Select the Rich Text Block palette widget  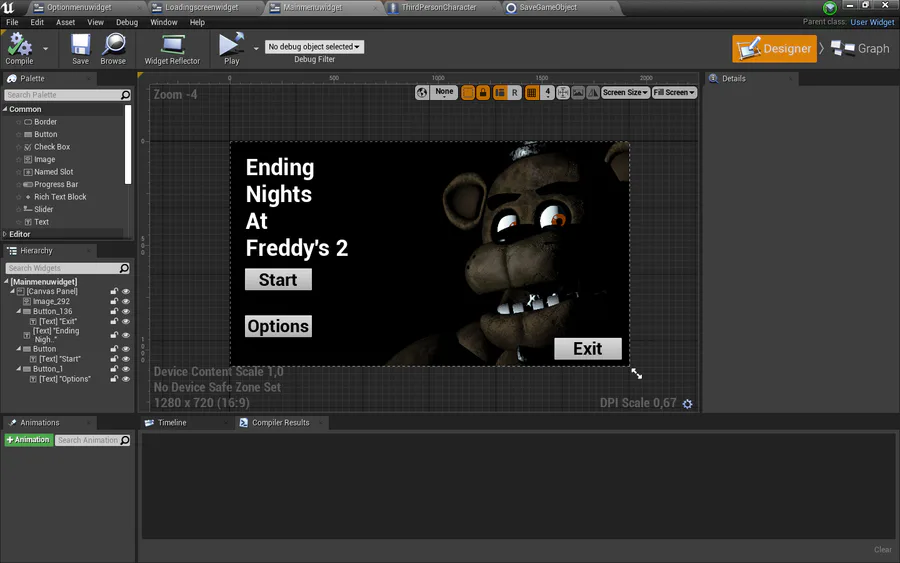pyautogui.click(x=60, y=197)
